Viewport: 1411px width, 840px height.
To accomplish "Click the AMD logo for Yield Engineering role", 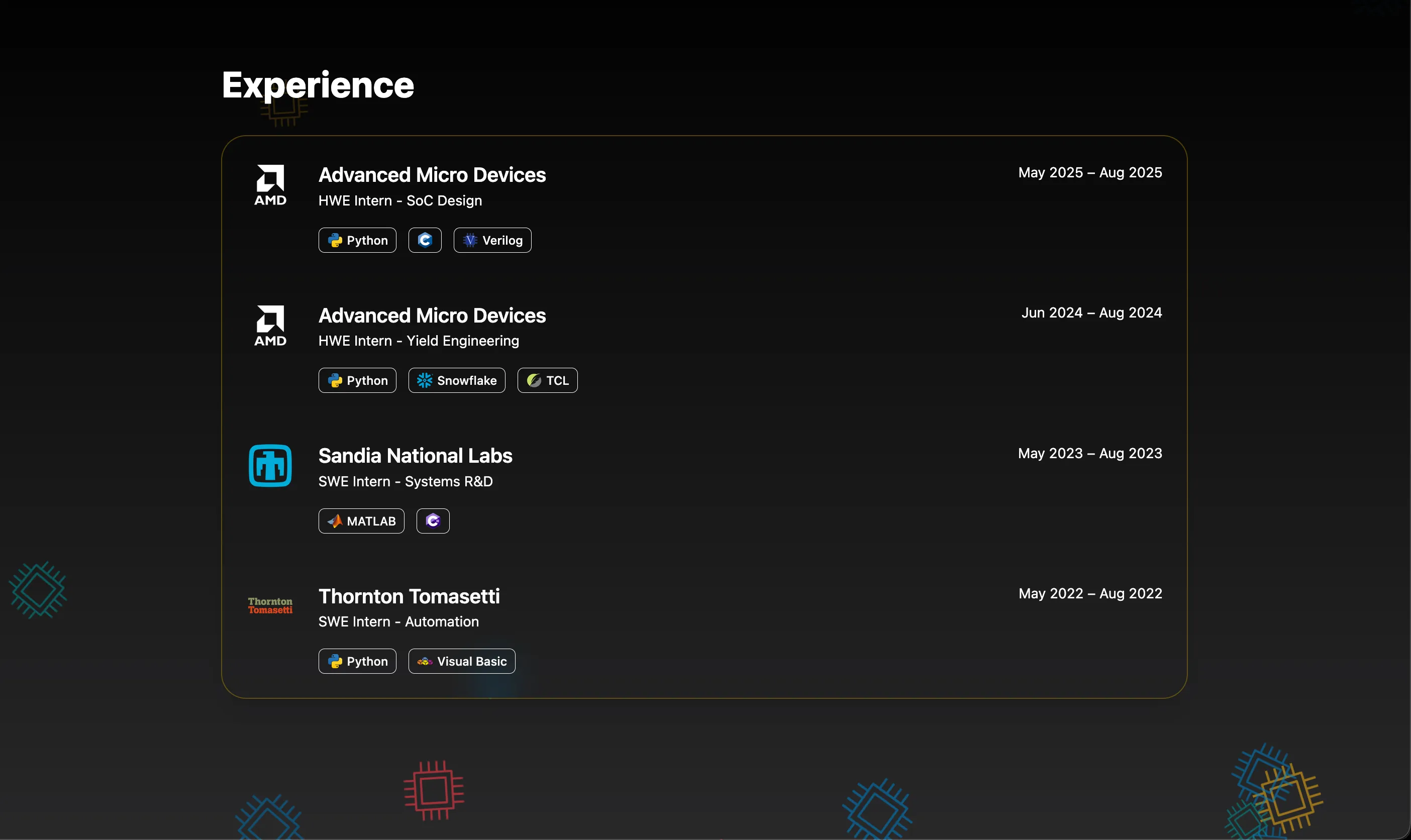I will tap(270, 326).
